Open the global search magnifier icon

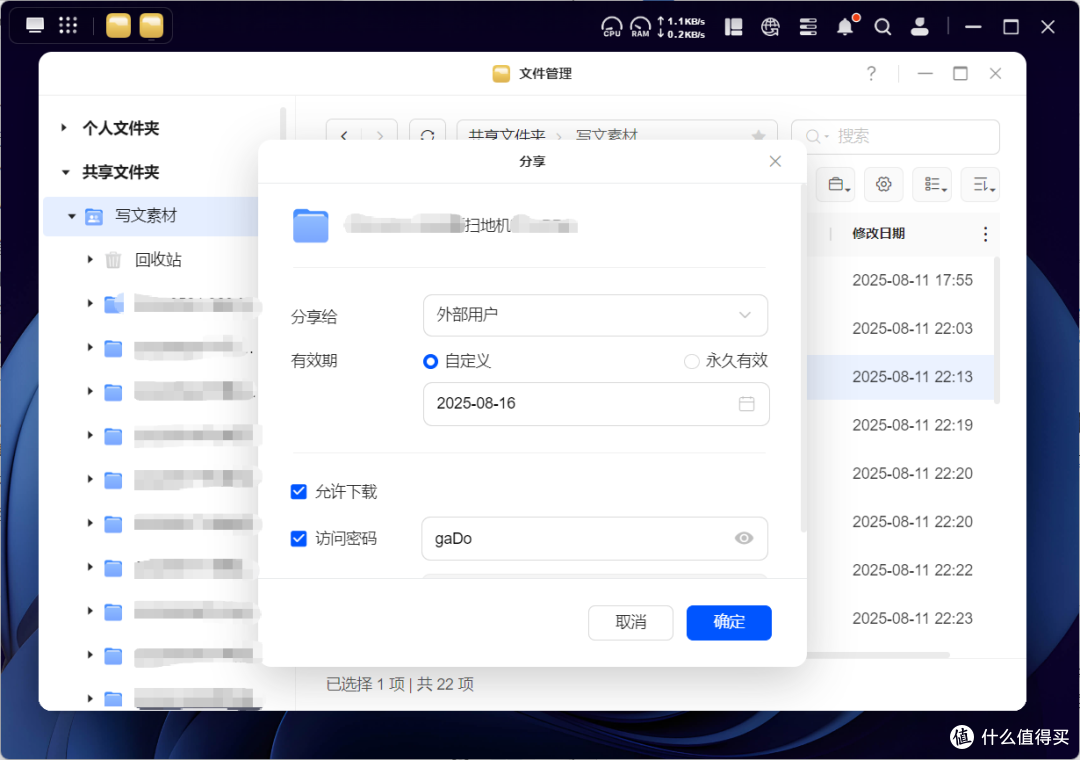tap(882, 27)
